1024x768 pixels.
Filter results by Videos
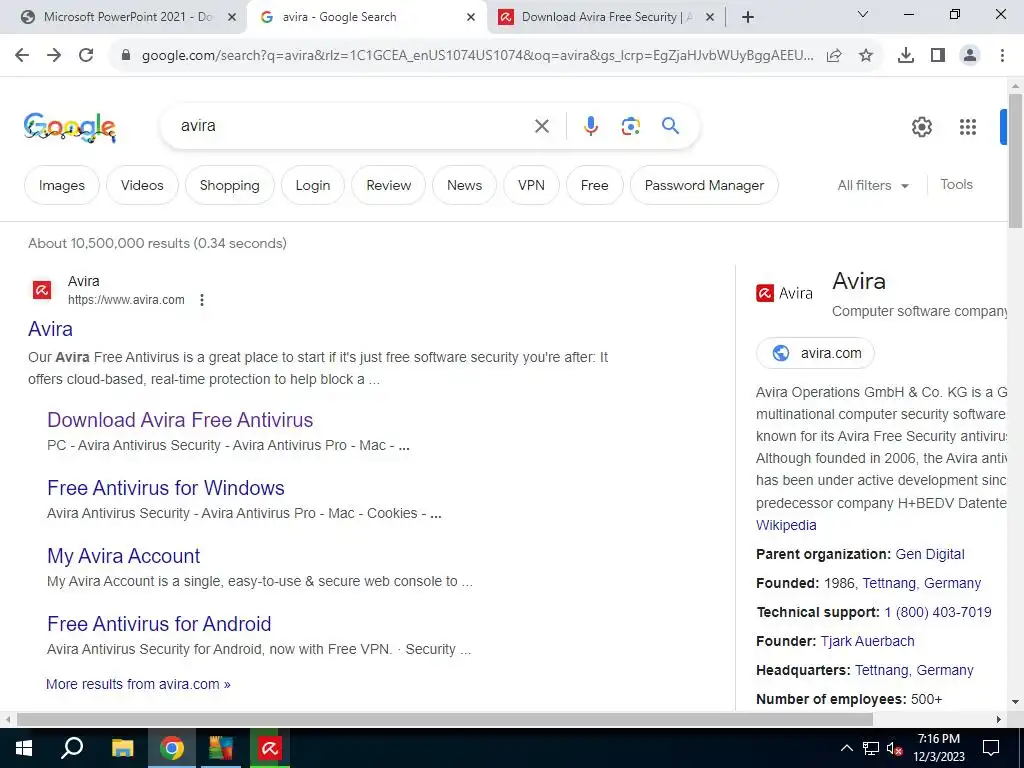pos(142,185)
